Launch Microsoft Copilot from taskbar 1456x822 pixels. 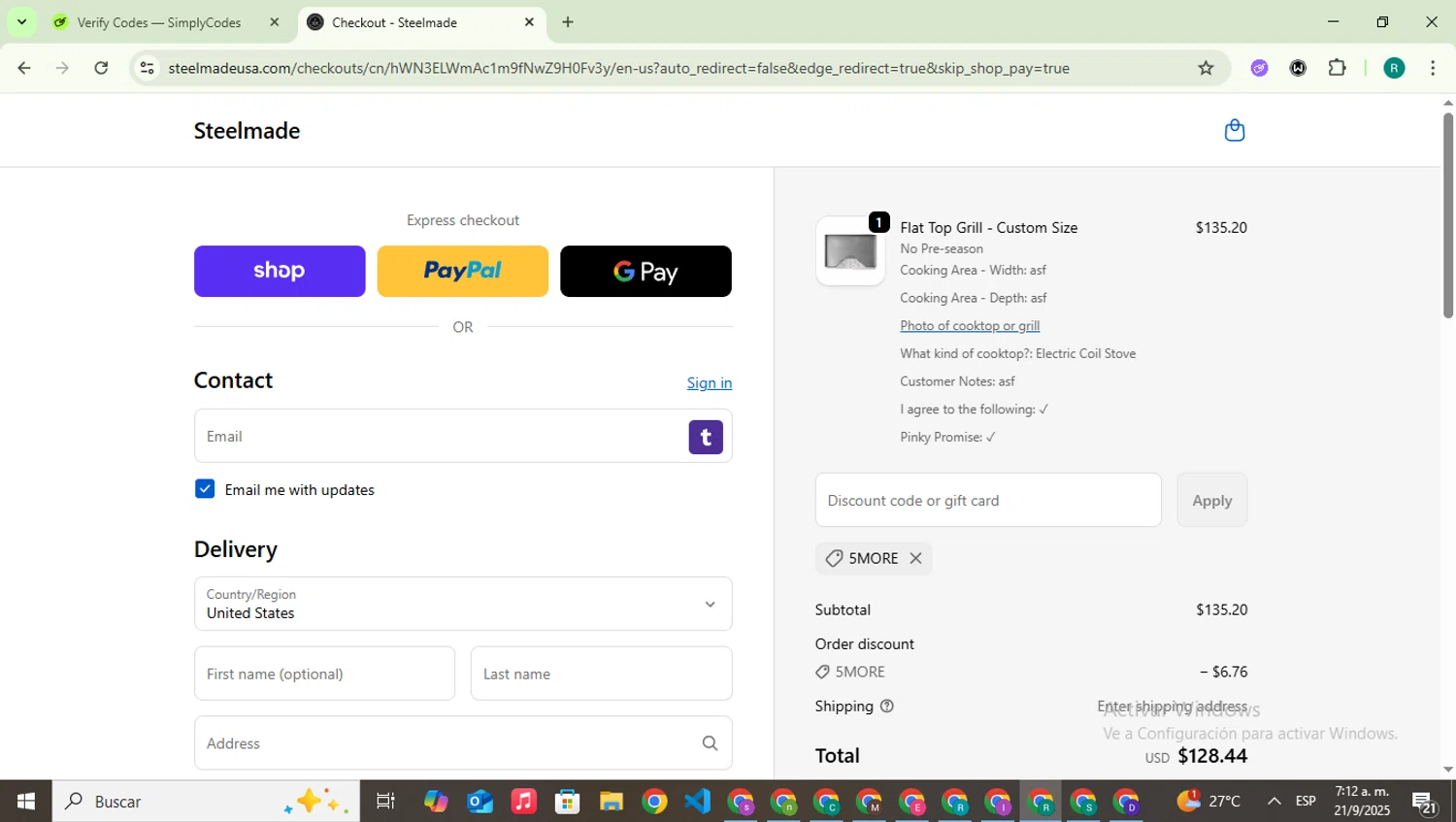[436, 802]
